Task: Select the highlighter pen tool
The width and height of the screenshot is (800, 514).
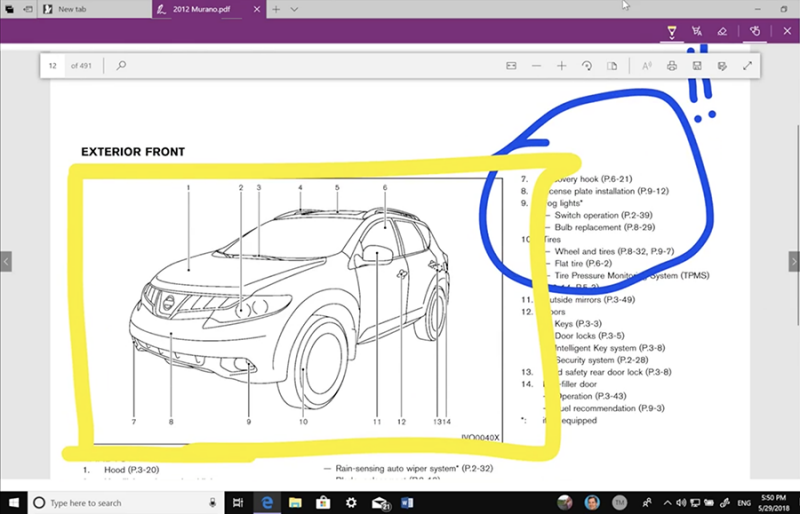Action: coord(671,29)
